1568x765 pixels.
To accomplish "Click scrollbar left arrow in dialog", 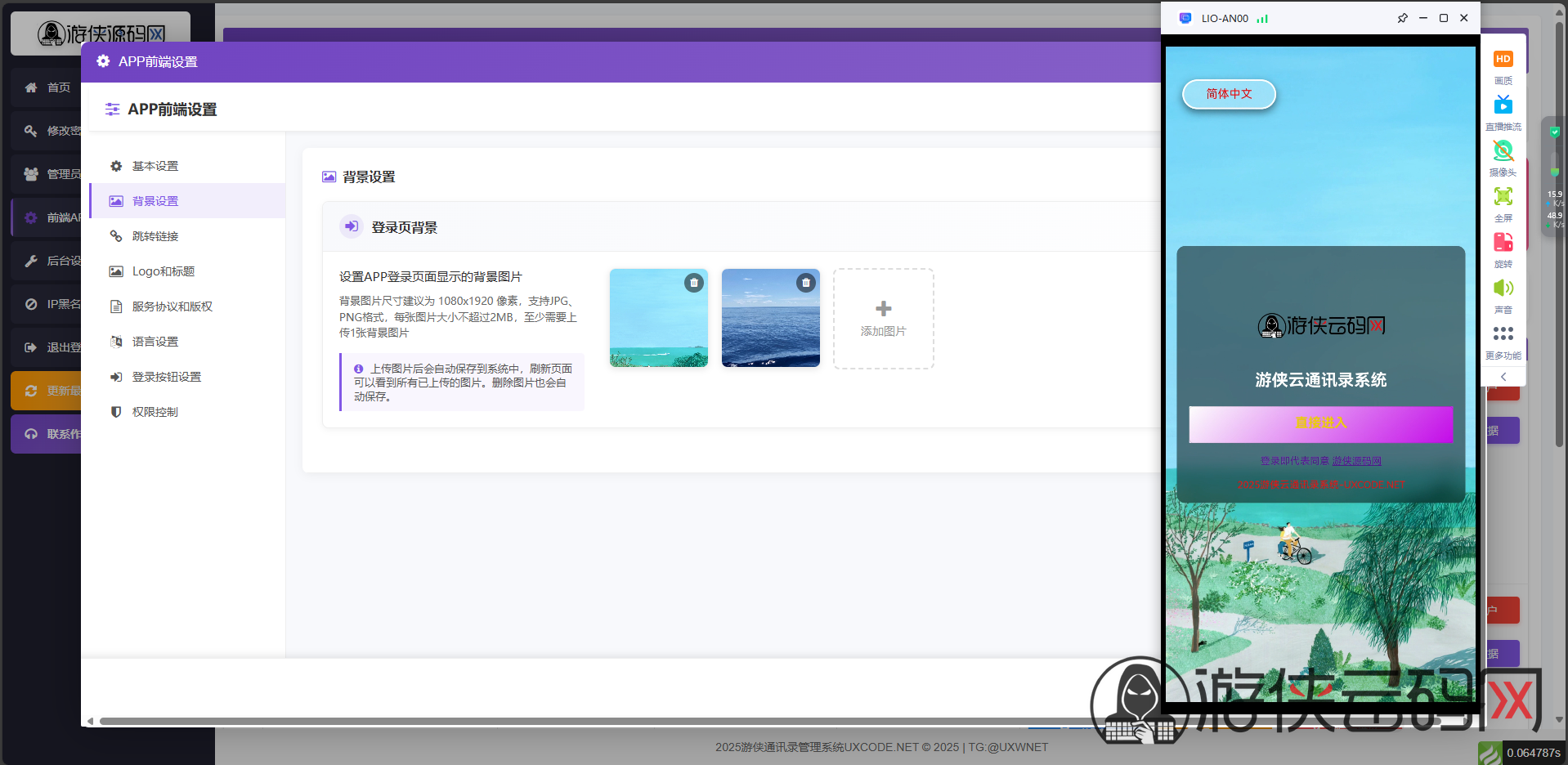I will coord(90,721).
